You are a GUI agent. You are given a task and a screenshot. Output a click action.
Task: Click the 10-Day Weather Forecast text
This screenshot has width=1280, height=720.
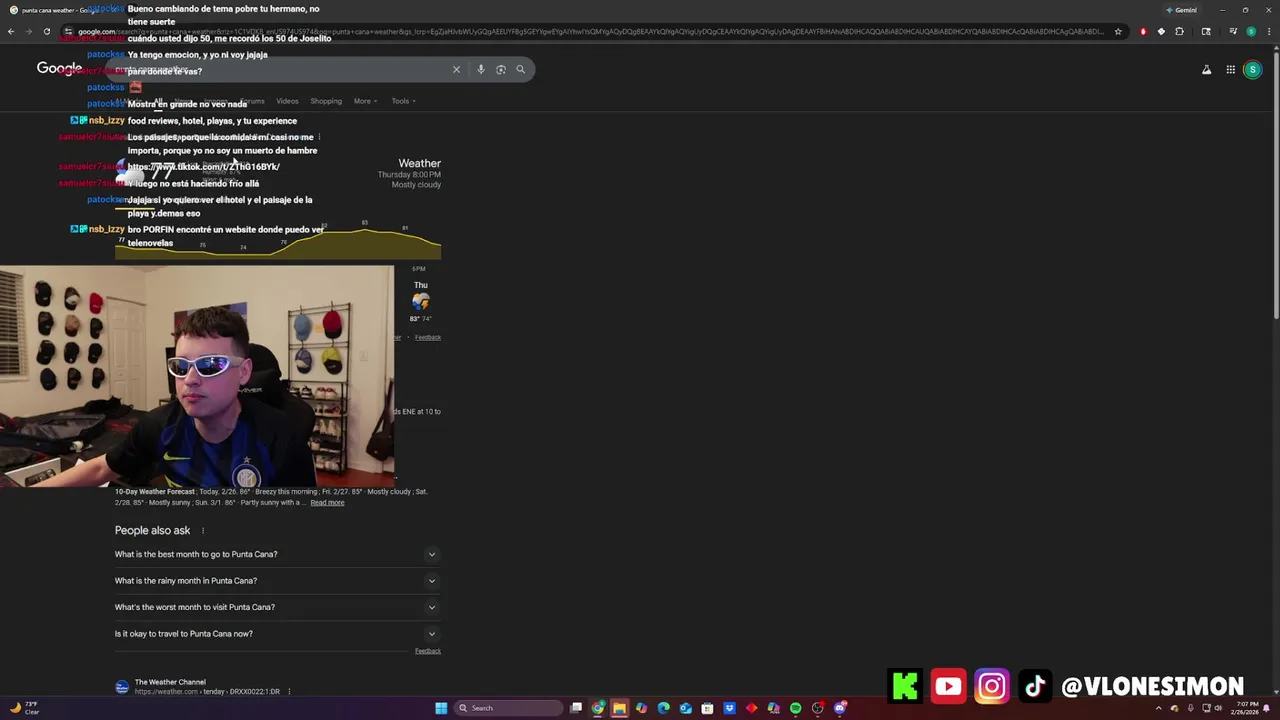(x=155, y=492)
